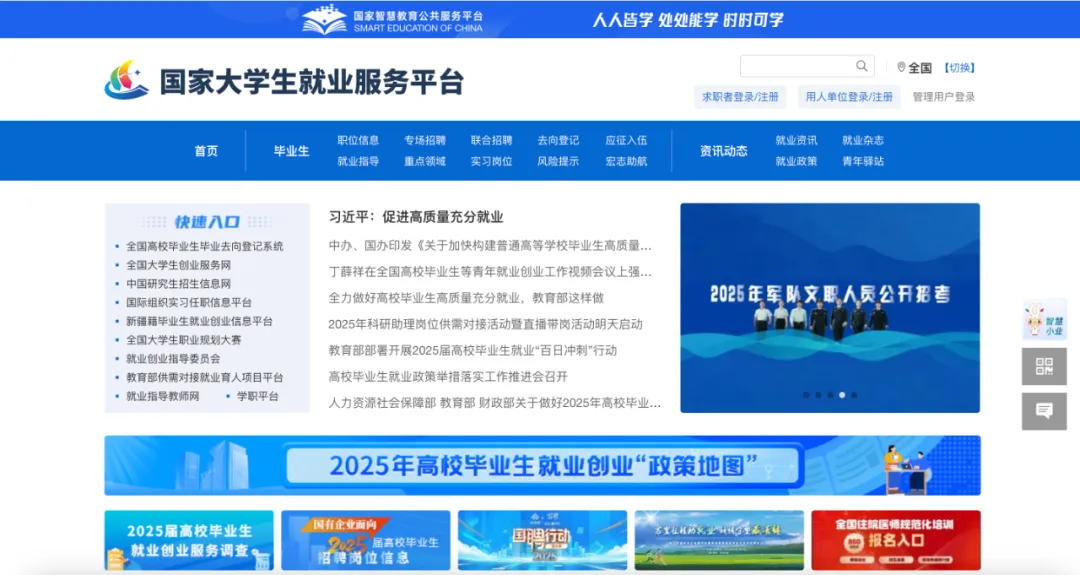
Task: Open 中国研究生招生信息网 quick link
Action: pyautogui.click(x=178, y=284)
